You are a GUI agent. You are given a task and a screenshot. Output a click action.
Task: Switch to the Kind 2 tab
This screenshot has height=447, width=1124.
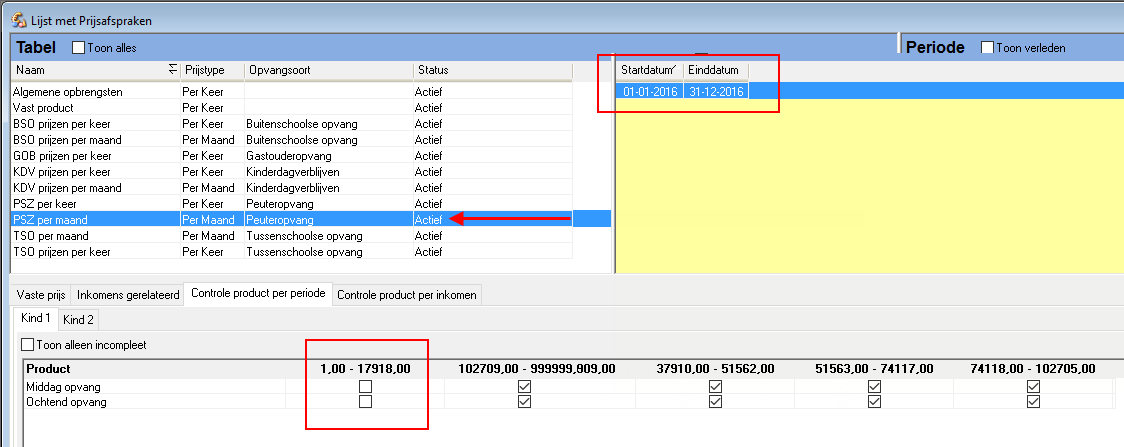click(x=77, y=320)
